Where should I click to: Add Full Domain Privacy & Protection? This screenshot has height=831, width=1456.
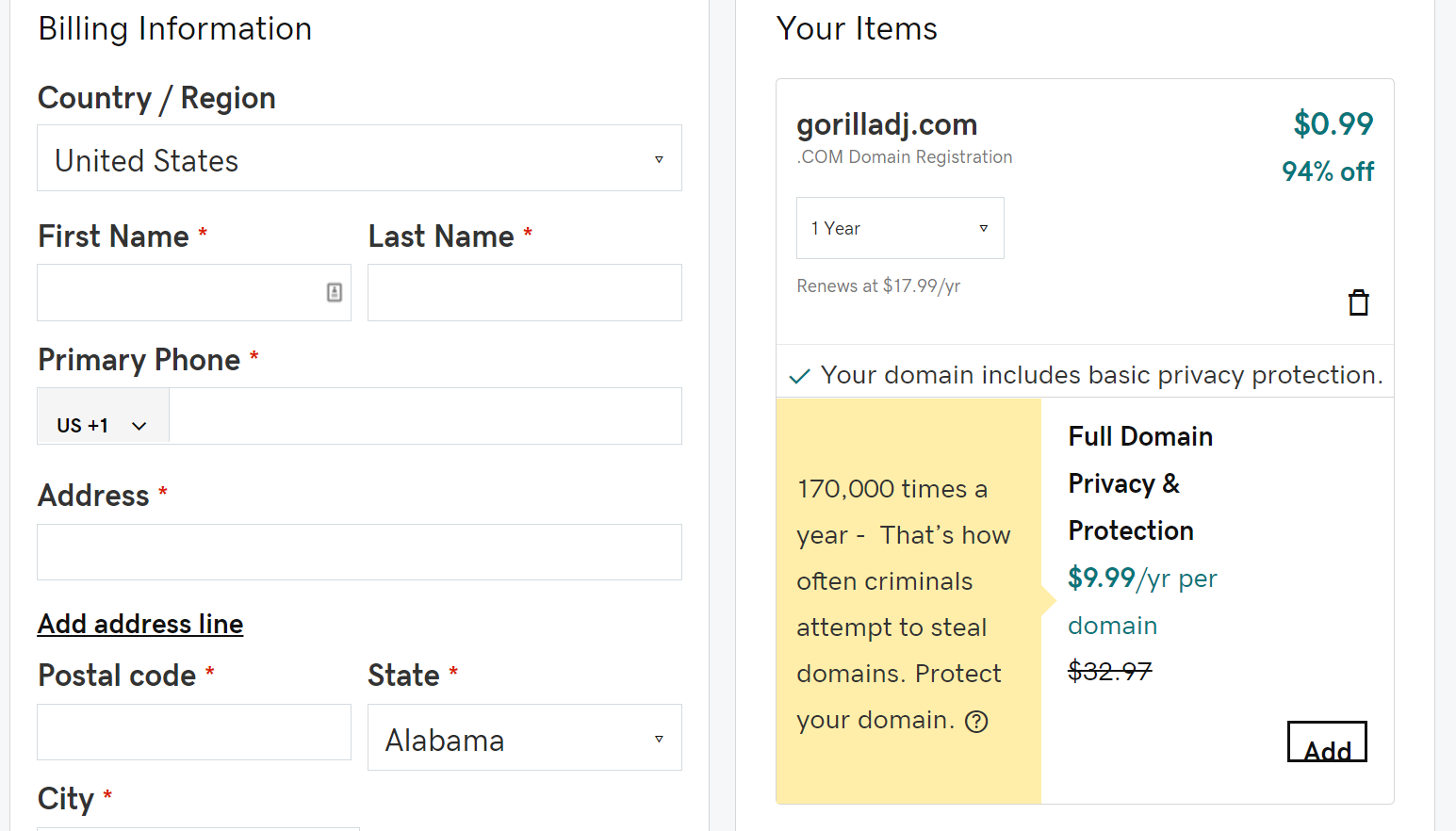click(x=1327, y=742)
